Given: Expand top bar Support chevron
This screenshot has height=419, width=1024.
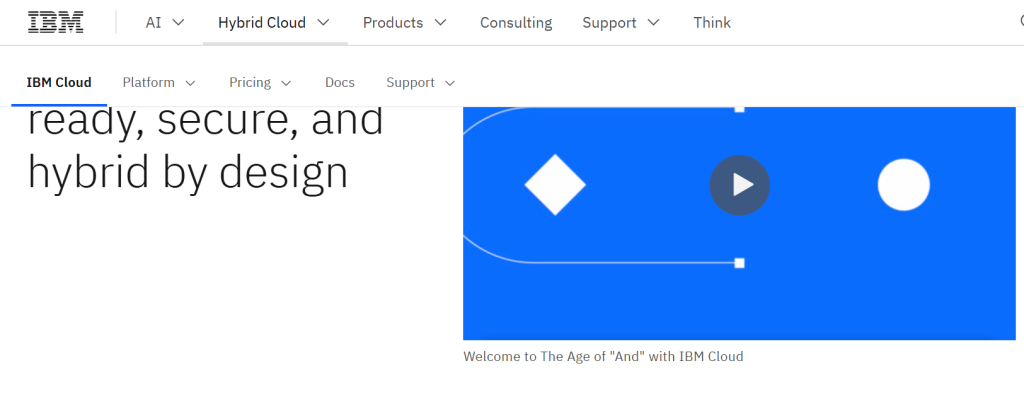Looking at the screenshot, I should click(x=654, y=22).
